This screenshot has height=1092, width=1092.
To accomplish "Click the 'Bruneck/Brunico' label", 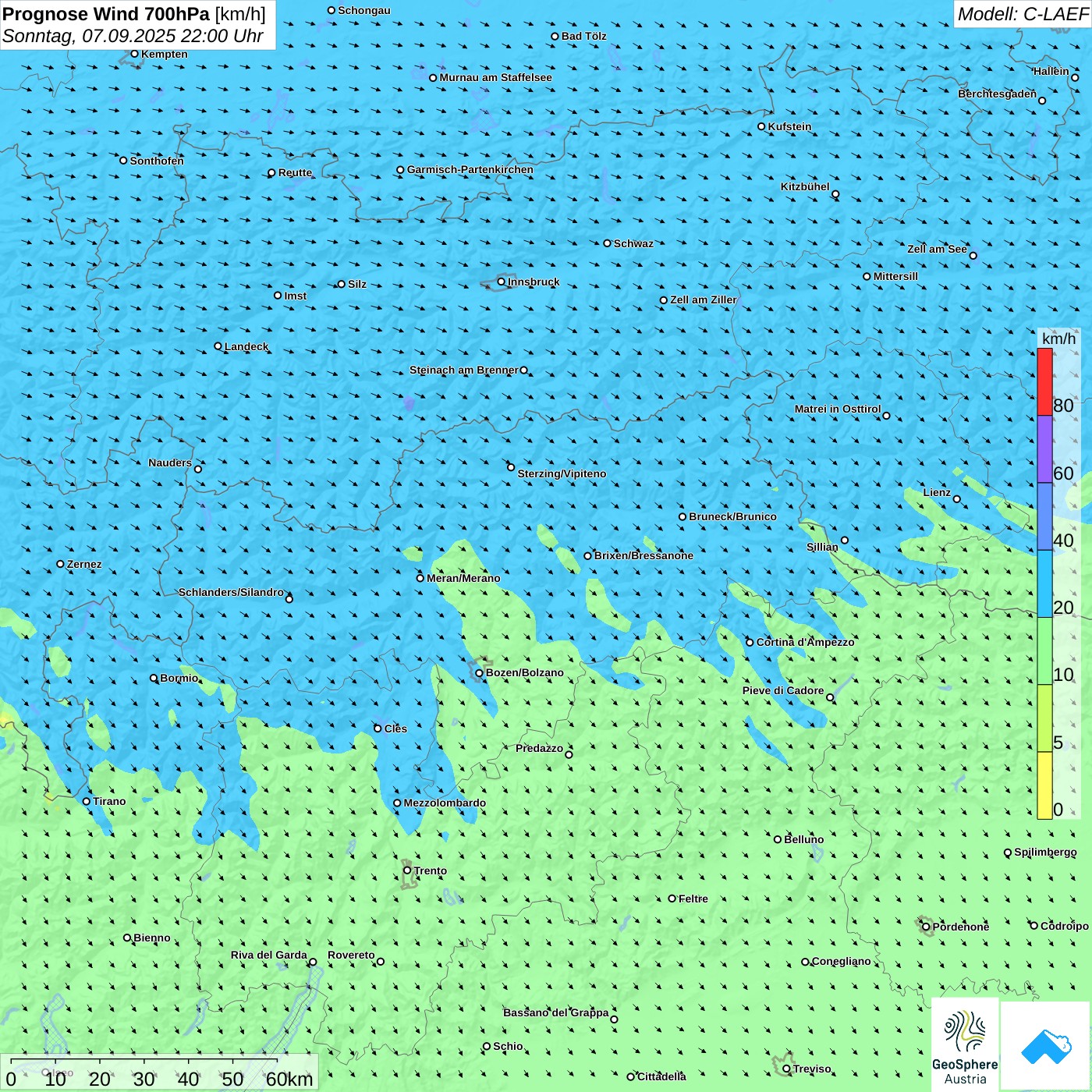I will coord(733,516).
